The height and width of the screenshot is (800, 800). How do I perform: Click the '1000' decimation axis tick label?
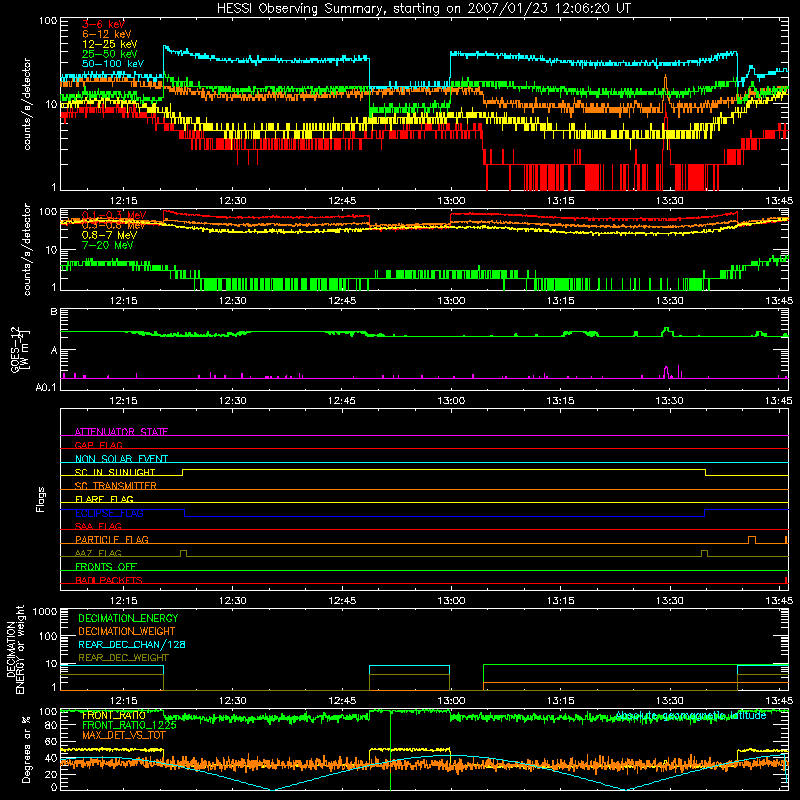(45, 612)
